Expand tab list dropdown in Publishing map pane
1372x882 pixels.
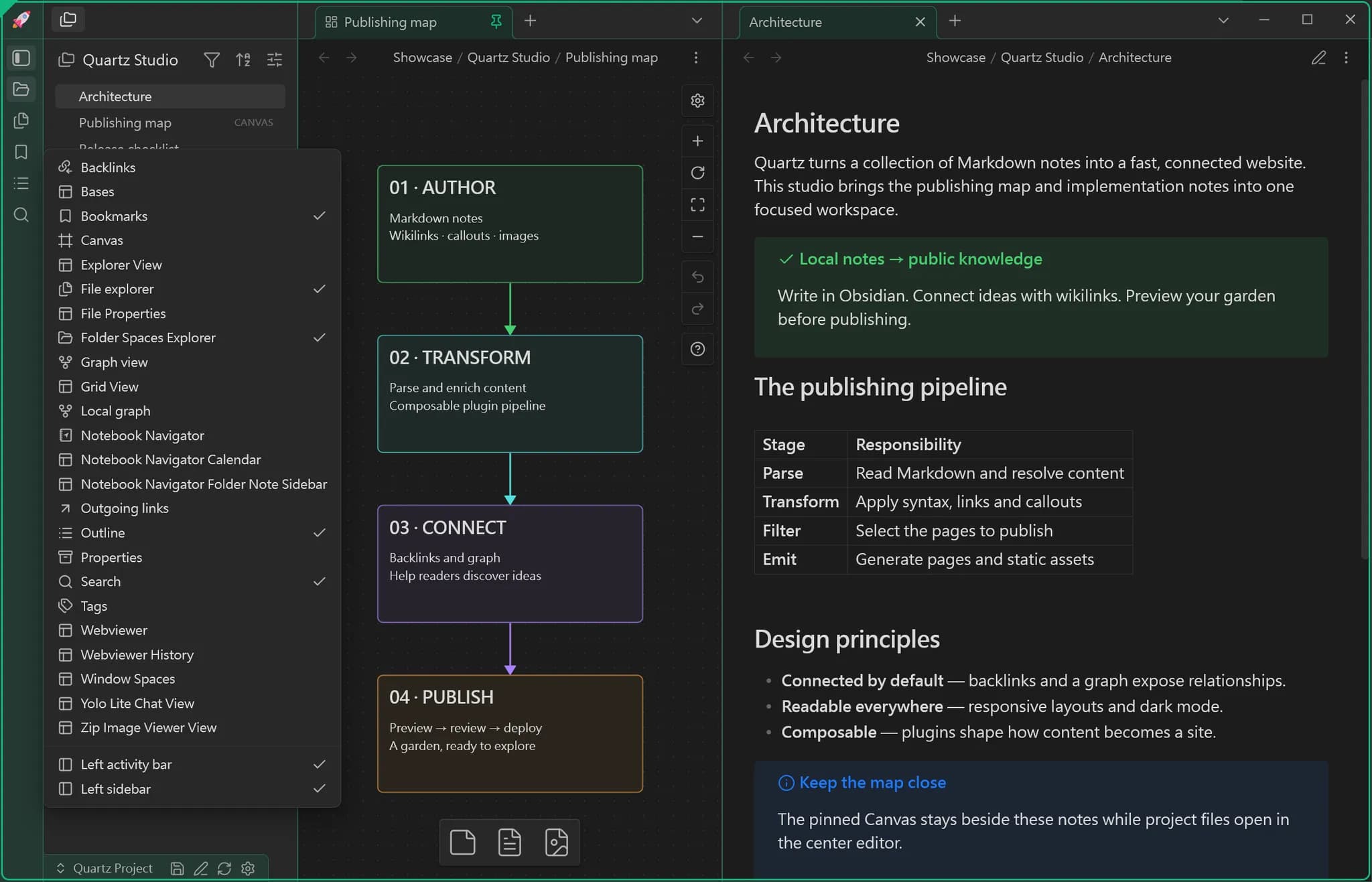coord(697,21)
